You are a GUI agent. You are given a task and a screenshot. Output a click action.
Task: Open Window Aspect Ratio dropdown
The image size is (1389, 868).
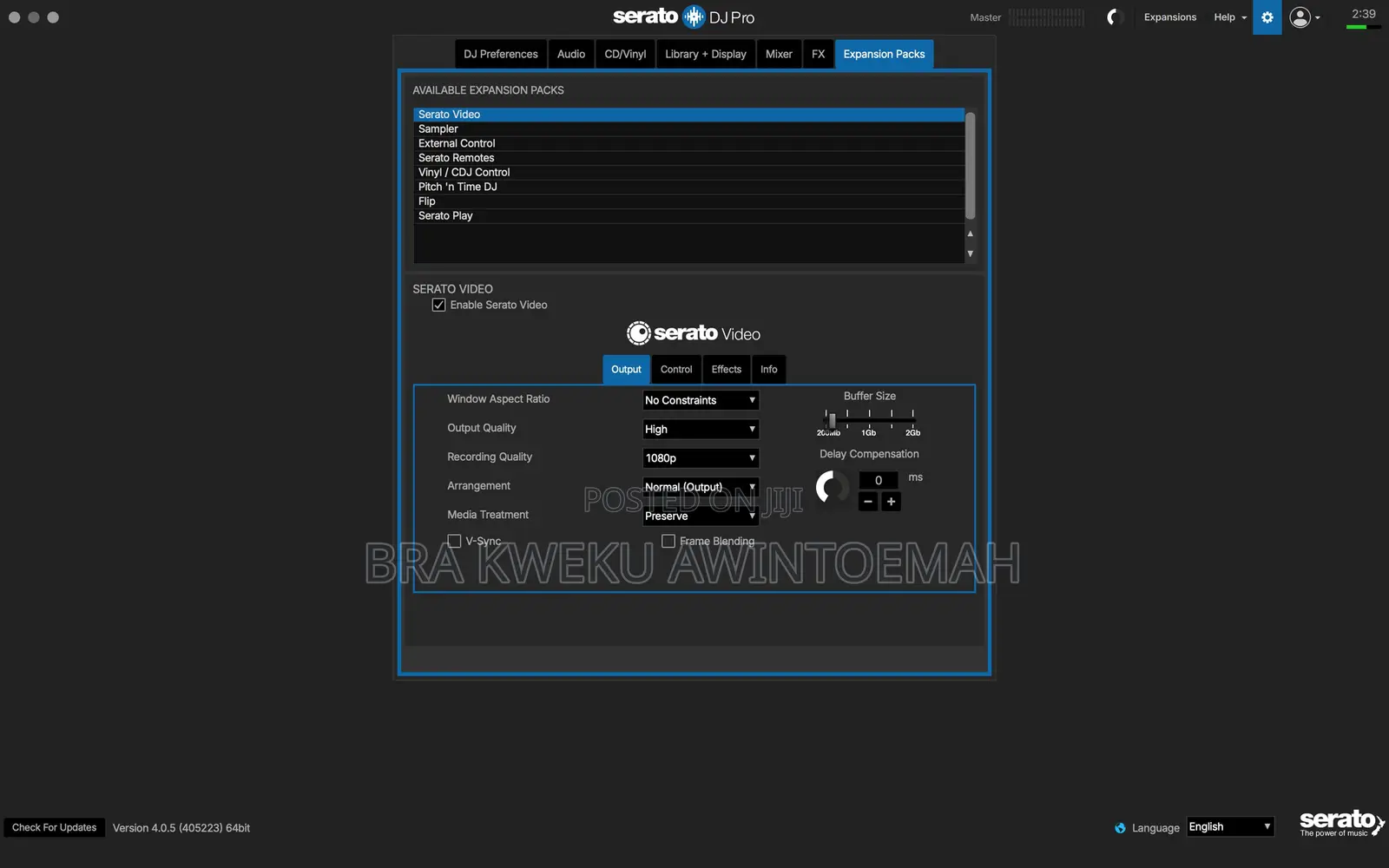[x=701, y=400]
